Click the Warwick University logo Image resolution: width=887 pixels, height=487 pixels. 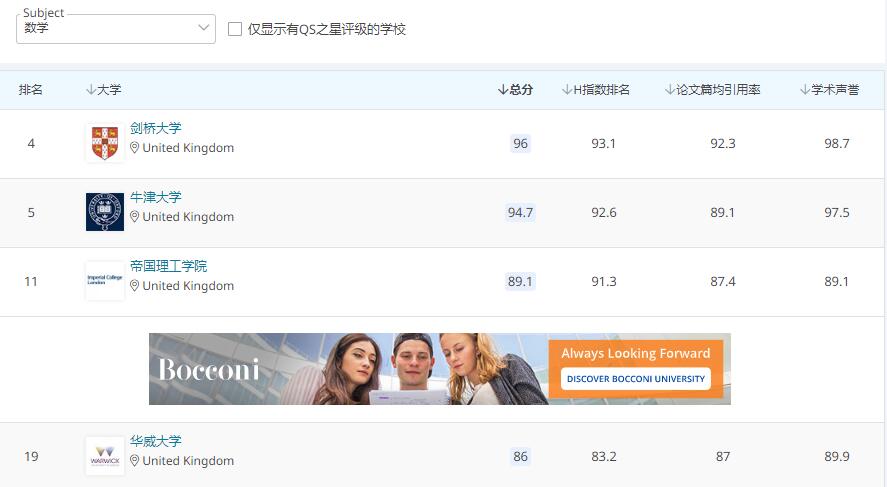(105, 456)
